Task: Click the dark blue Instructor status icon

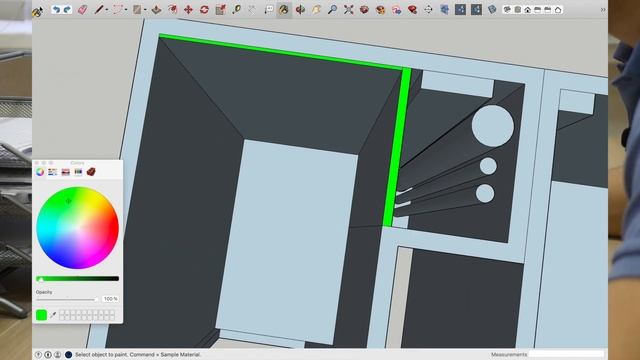Action: pyautogui.click(x=68, y=355)
